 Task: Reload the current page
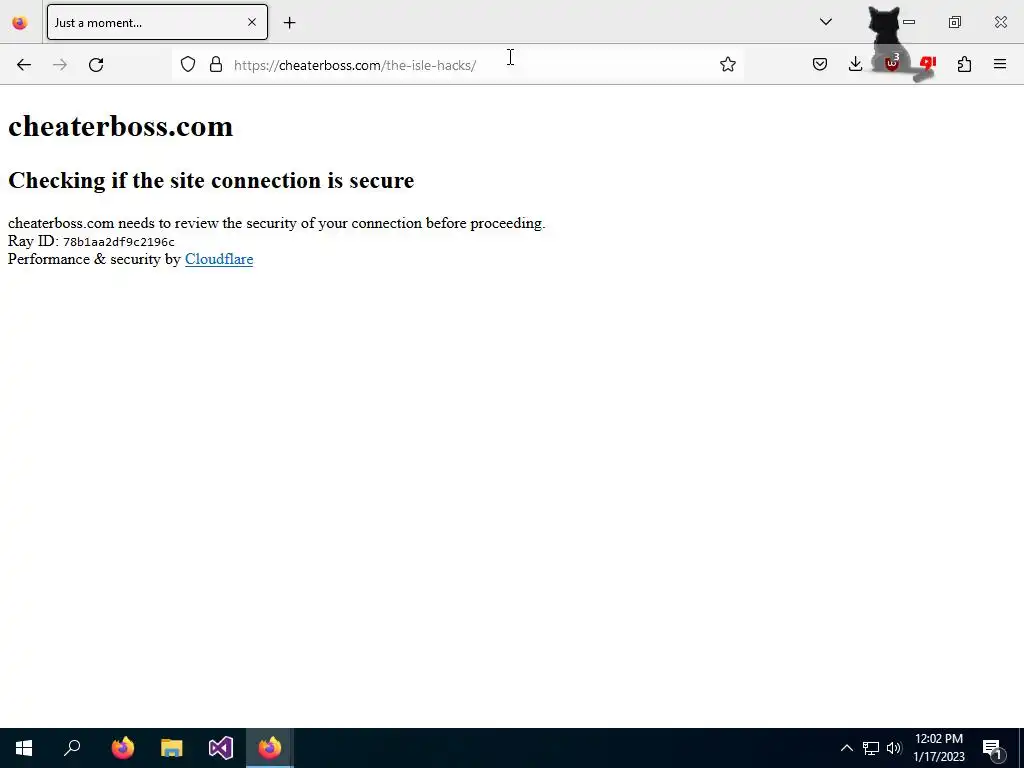tap(96, 65)
